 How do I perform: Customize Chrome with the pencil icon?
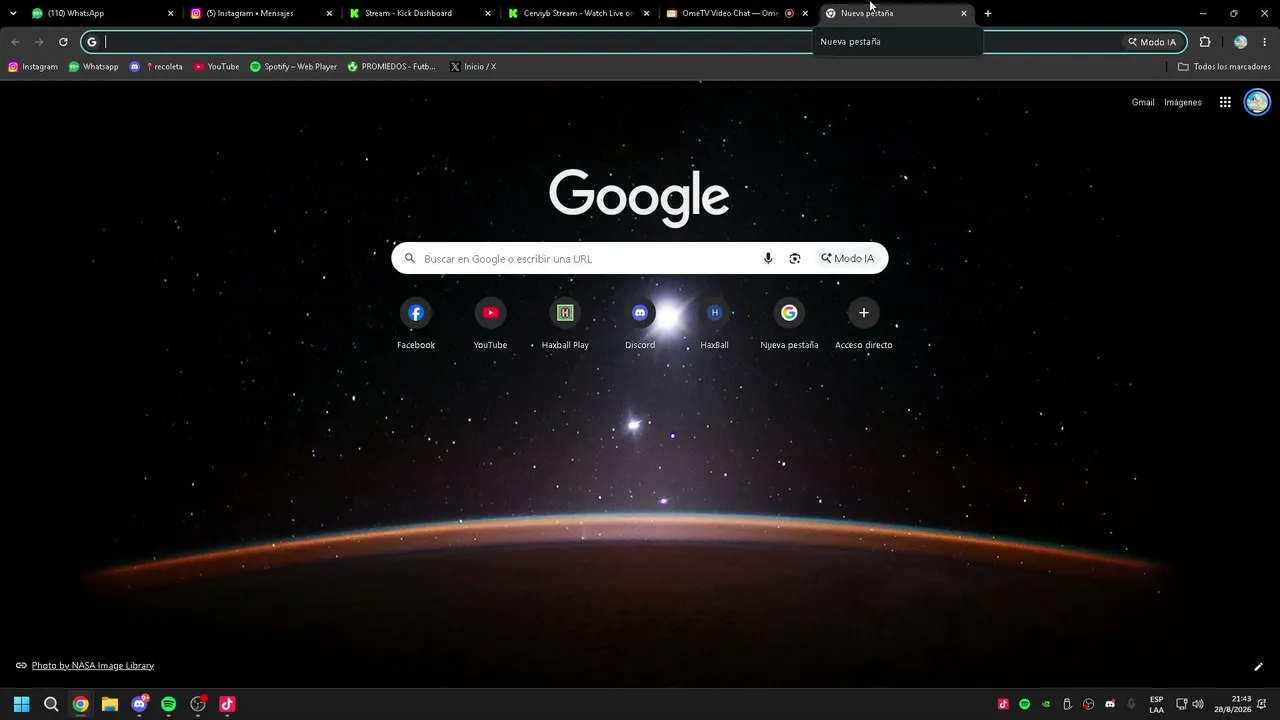click(1258, 667)
